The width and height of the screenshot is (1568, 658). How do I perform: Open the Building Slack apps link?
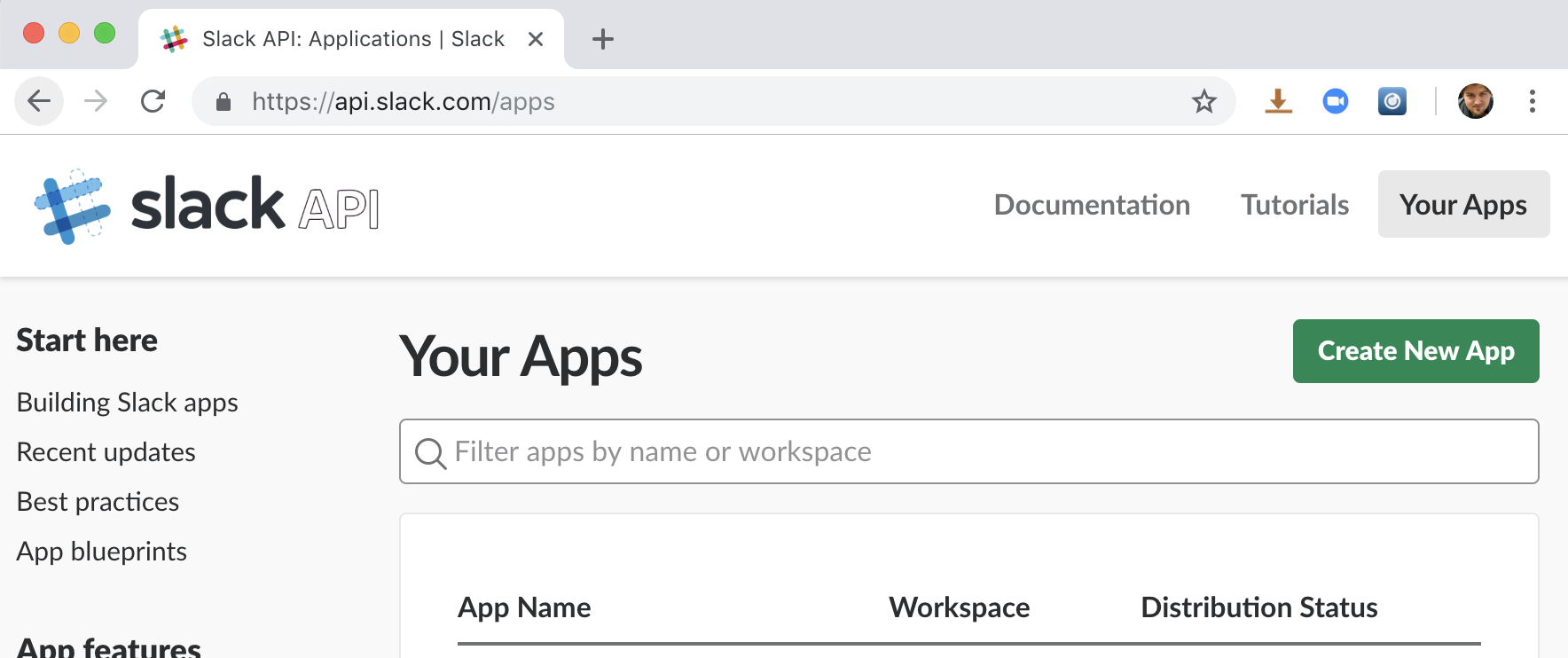[128, 403]
